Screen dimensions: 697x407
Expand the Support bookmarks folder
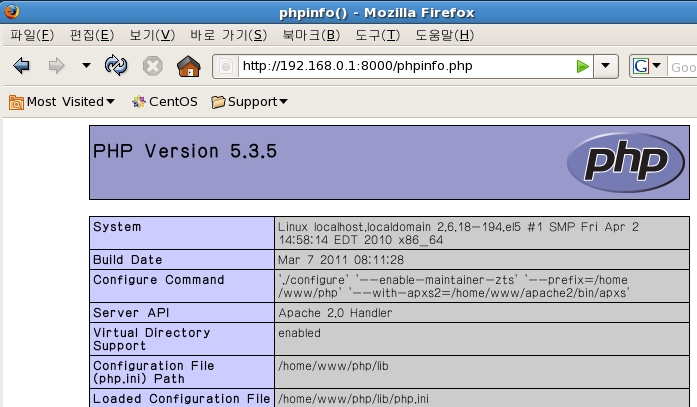(249, 102)
